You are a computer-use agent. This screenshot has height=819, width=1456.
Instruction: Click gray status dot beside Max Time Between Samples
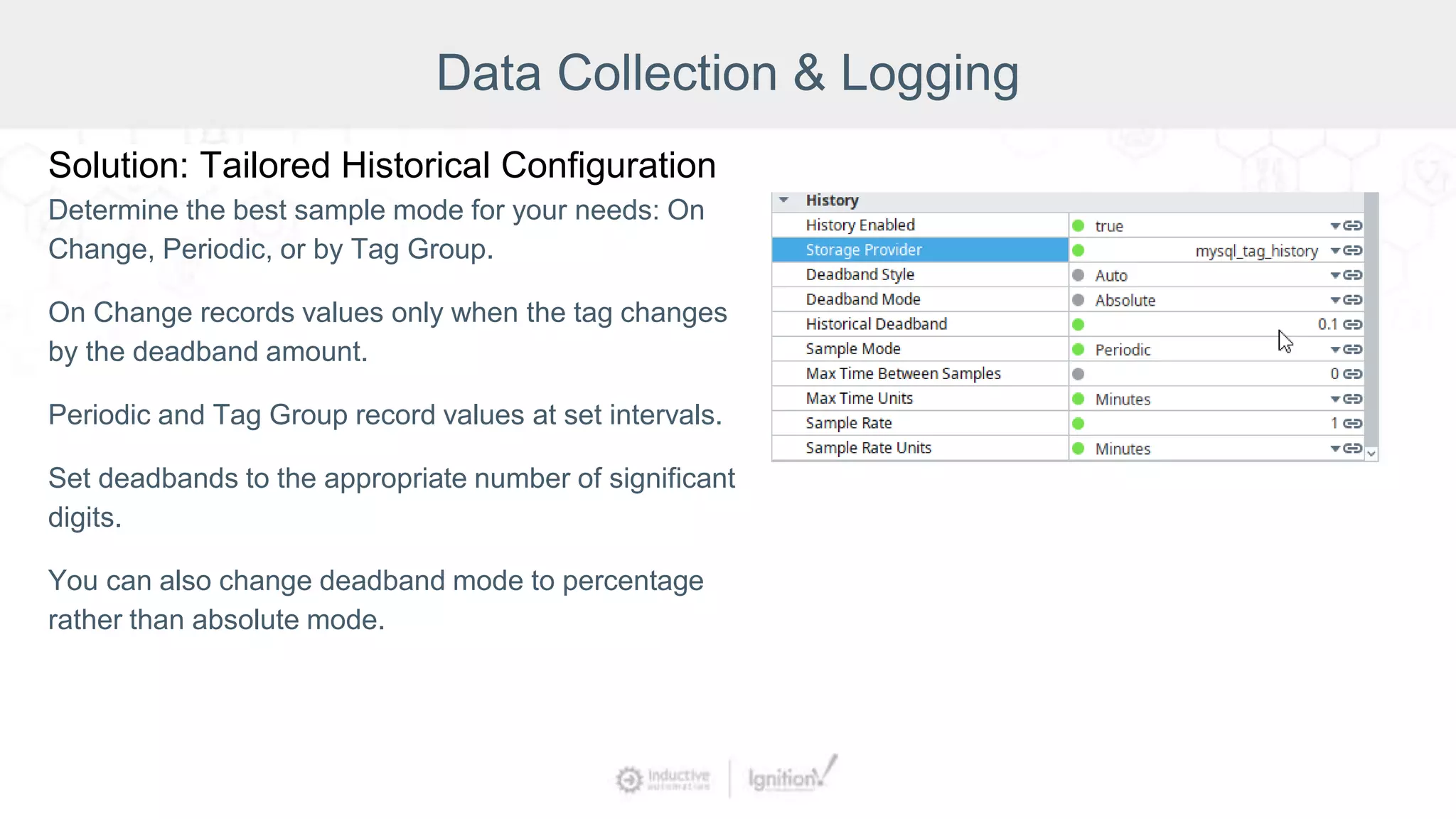1078,374
